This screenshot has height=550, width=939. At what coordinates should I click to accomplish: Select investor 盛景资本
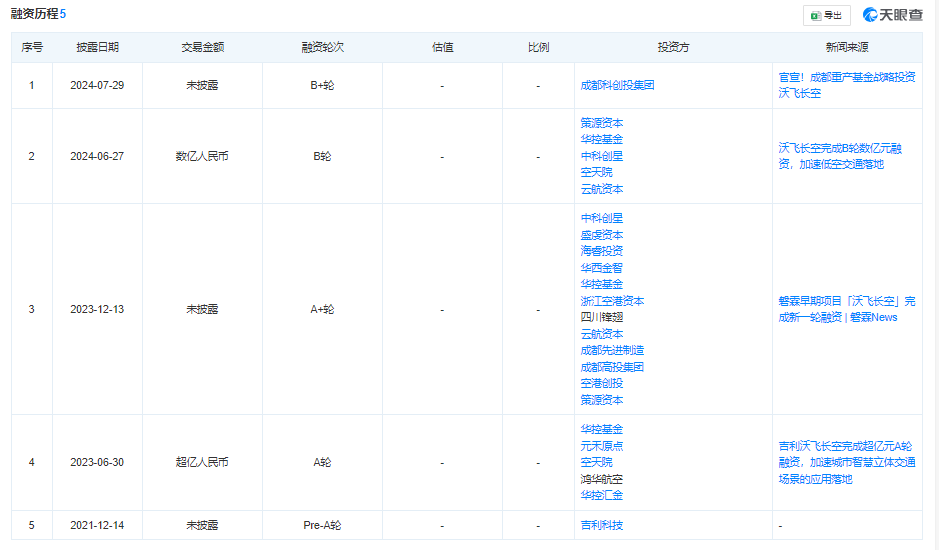pos(602,235)
